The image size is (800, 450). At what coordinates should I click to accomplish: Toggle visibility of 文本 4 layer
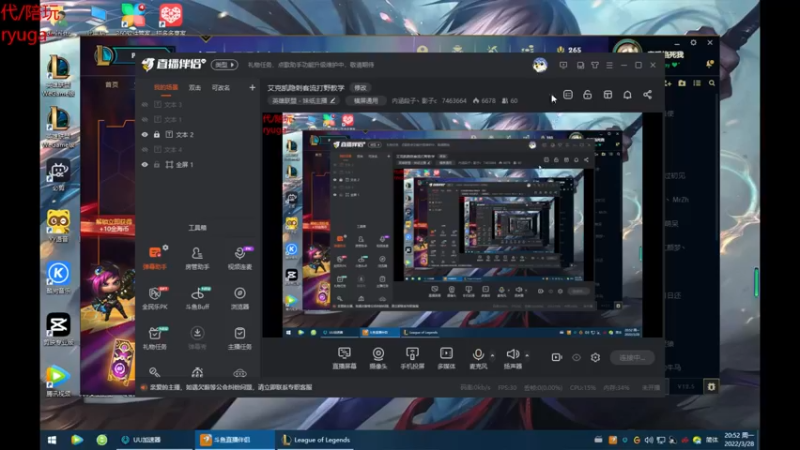point(145,149)
